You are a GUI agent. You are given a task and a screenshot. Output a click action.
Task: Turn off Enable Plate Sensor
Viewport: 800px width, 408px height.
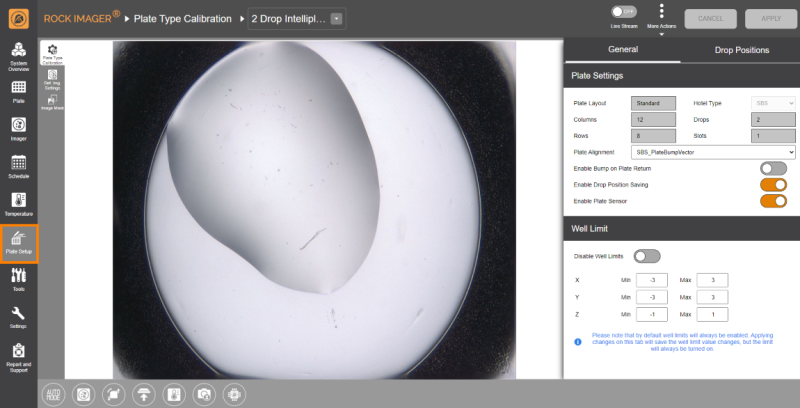(x=773, y=201)
